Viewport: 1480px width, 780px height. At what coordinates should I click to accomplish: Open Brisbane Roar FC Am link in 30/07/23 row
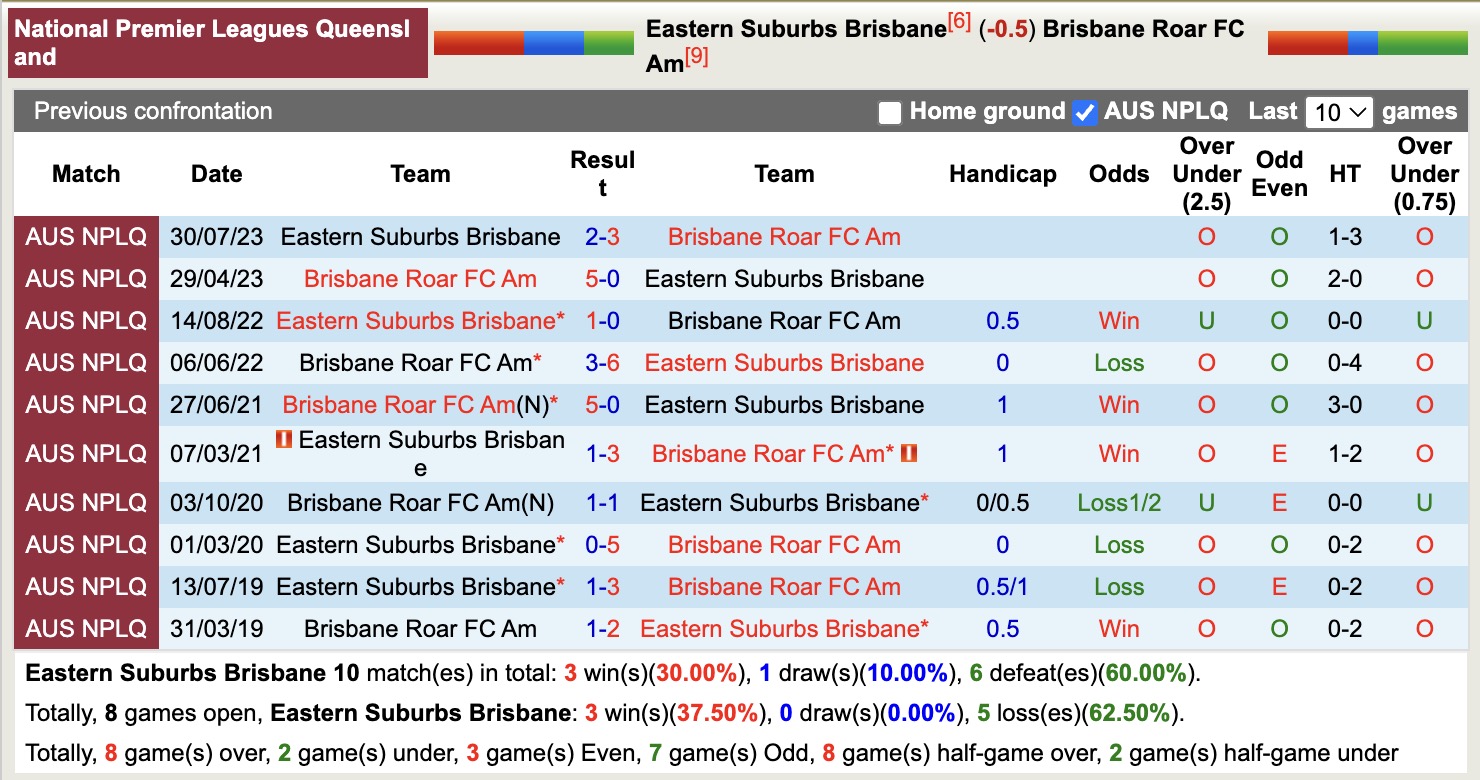click(x=784, y=237)
